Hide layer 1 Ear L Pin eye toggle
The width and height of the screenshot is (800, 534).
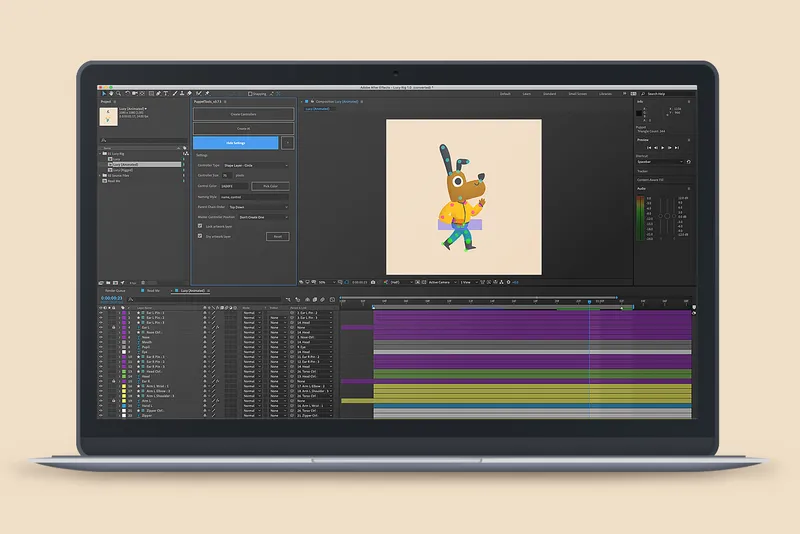(101, 313)
